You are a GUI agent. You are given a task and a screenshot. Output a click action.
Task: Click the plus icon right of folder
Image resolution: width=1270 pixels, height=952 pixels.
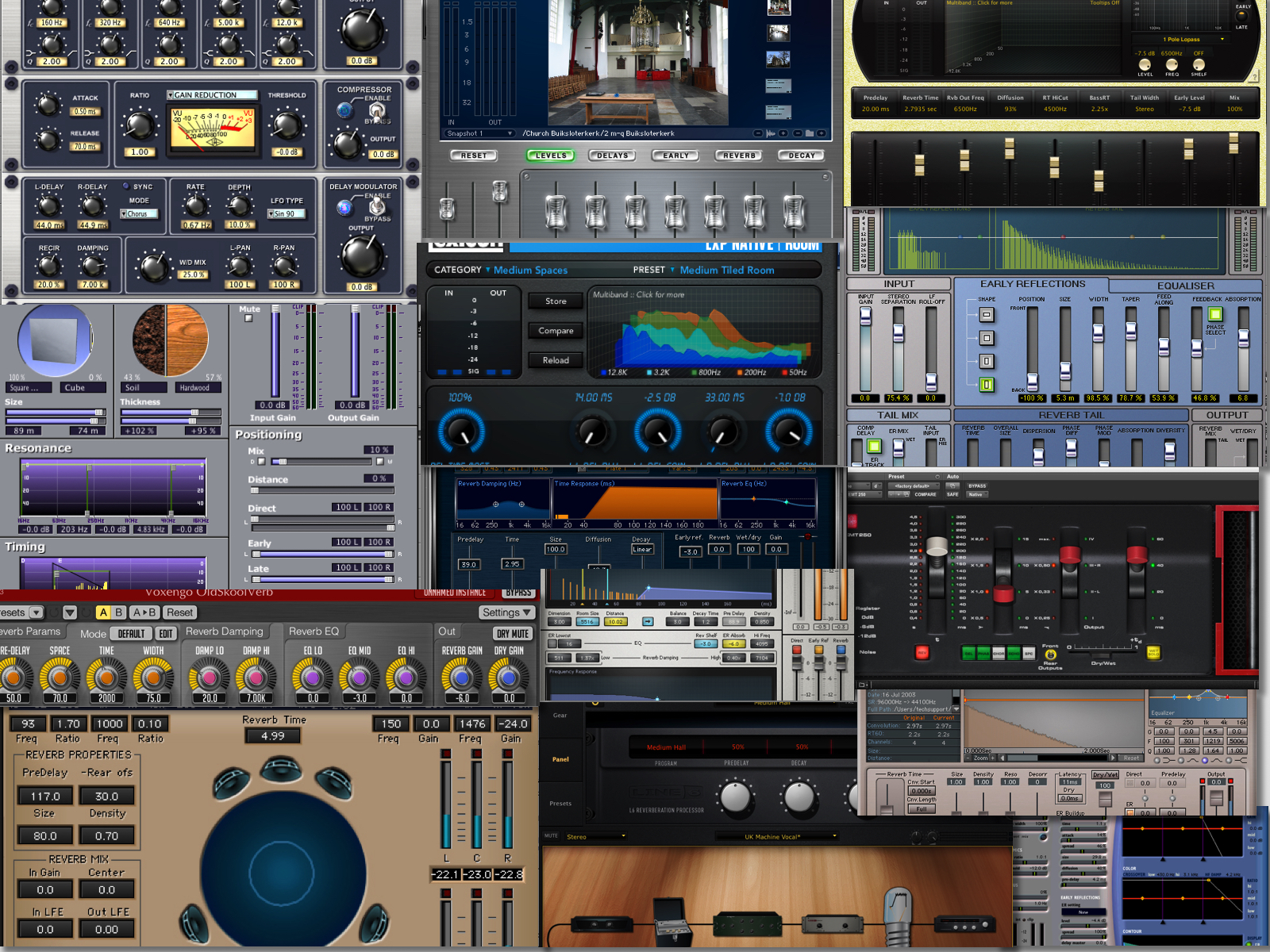(822, 133)
